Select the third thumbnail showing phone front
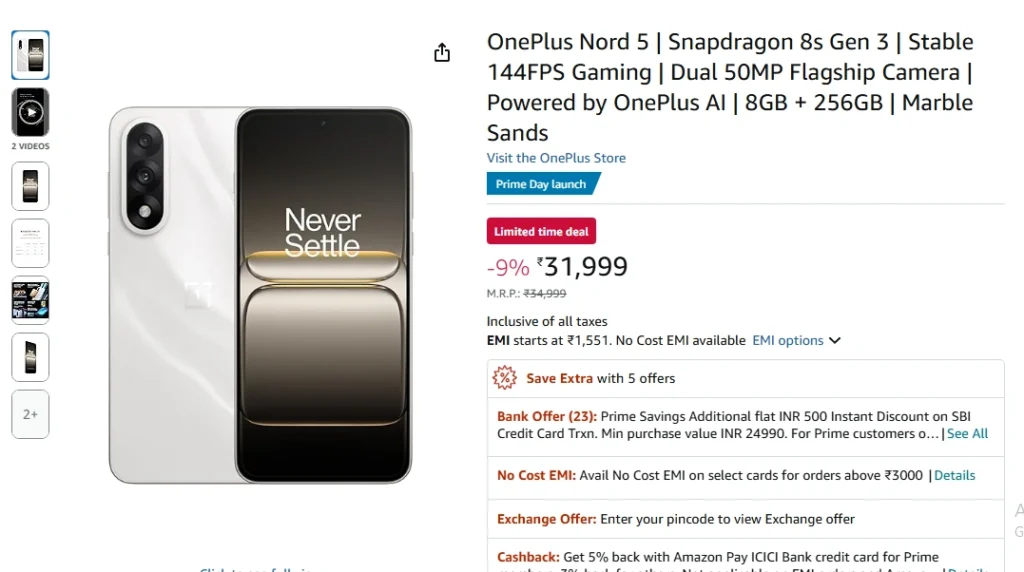Image resolution: width=1024 pixels, height=572 pixels. [30, 186]
